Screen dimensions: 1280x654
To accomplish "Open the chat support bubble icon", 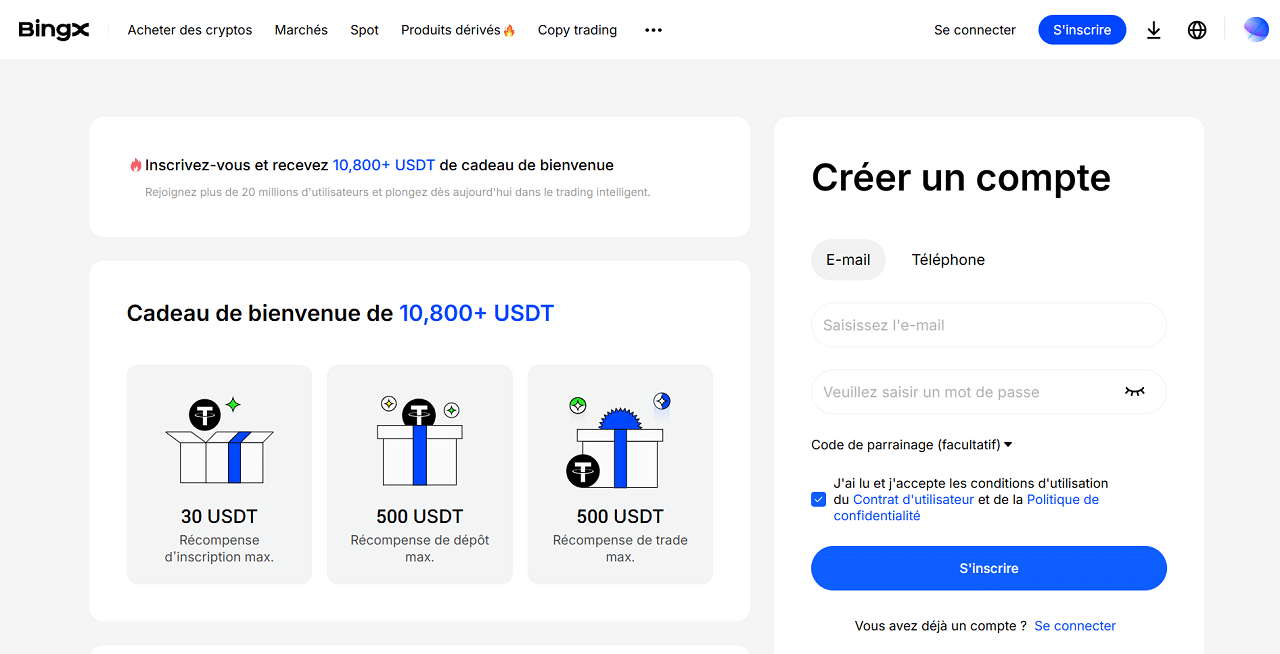I will tap(1256, 29).
